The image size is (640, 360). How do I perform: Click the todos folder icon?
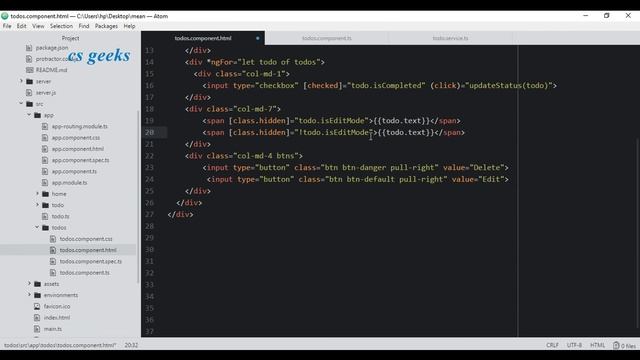pos(45,228)
